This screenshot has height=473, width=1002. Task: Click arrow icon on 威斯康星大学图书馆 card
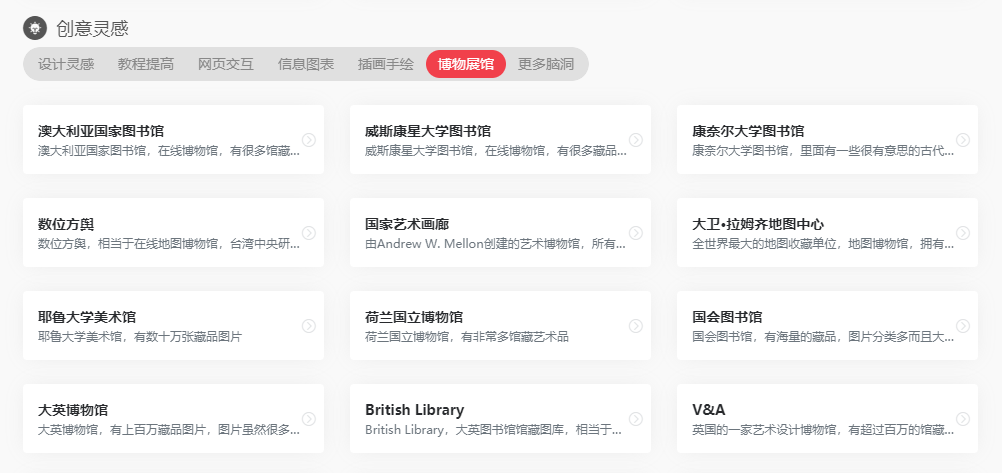click(636, 140)
